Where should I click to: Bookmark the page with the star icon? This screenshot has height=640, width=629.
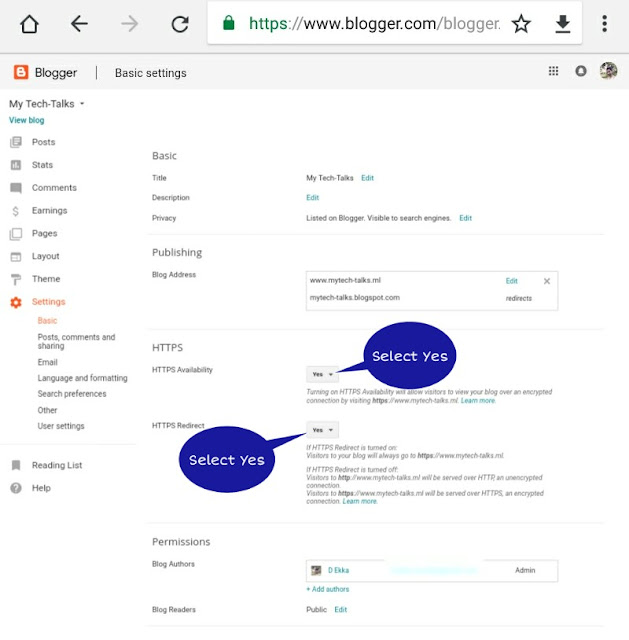[x=521, y=24]
